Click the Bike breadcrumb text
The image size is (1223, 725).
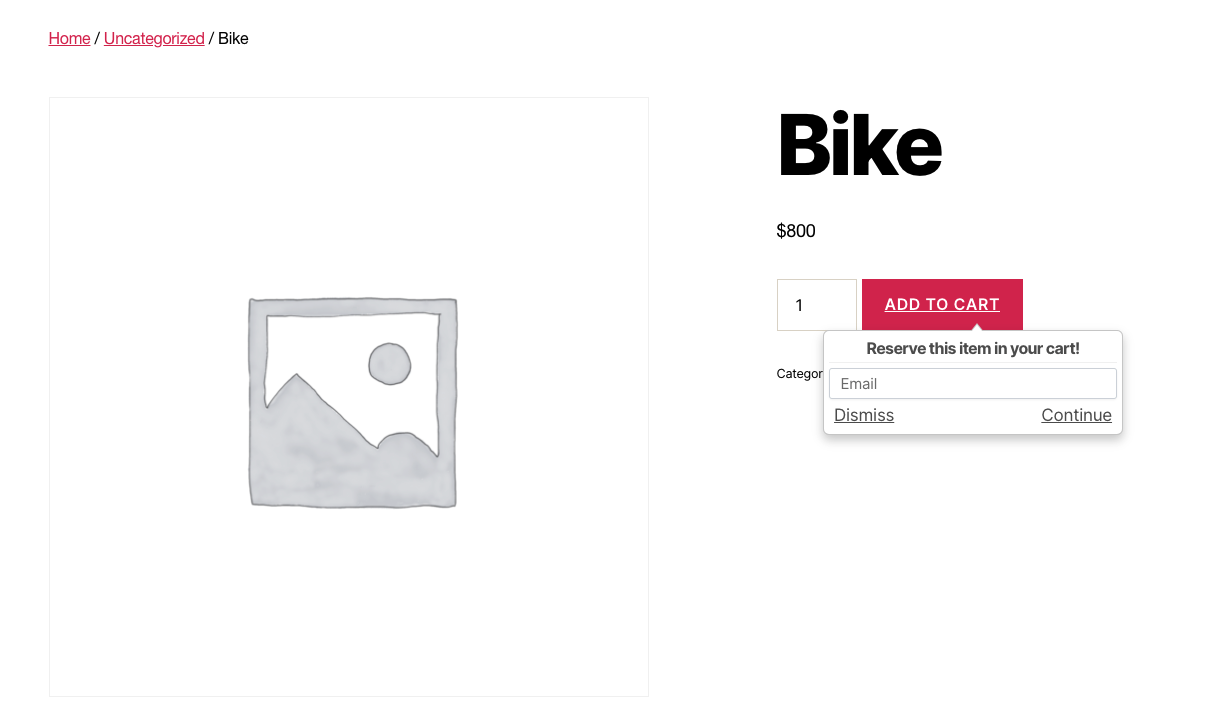tap(233, 38)
